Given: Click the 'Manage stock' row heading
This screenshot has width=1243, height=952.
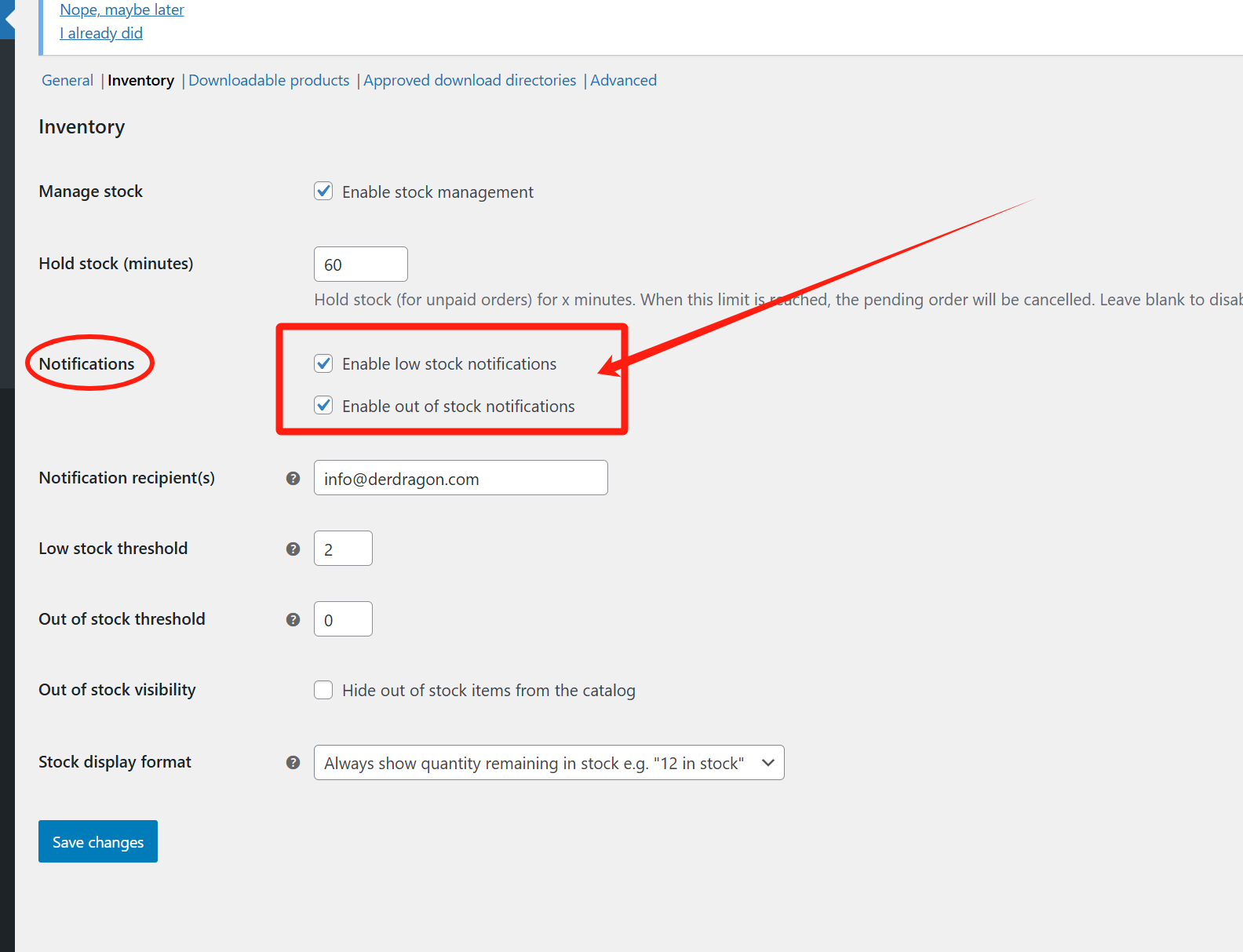Looking at the screenshot, I should tap(90, 191).
